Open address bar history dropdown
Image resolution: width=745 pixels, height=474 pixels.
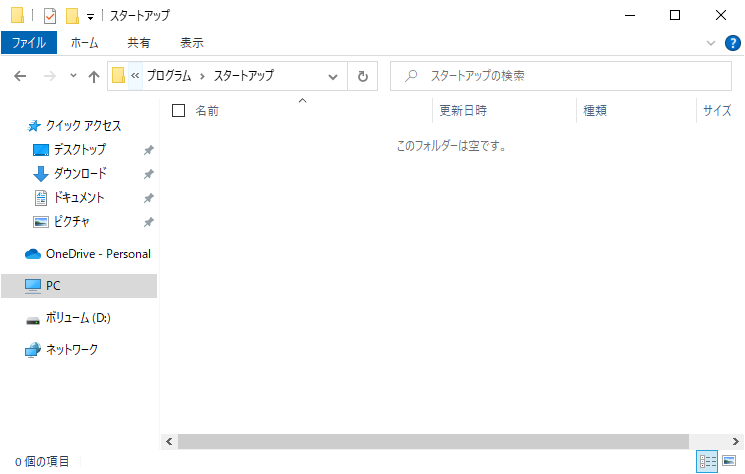333,76
